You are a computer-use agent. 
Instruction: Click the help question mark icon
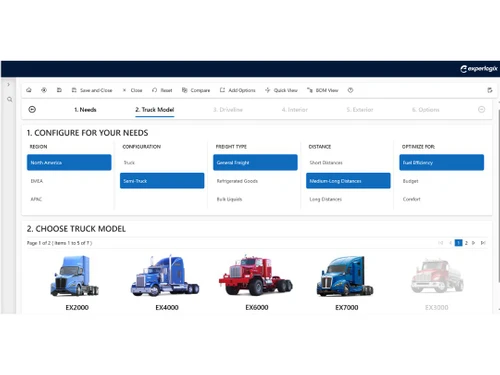point(350,90)
